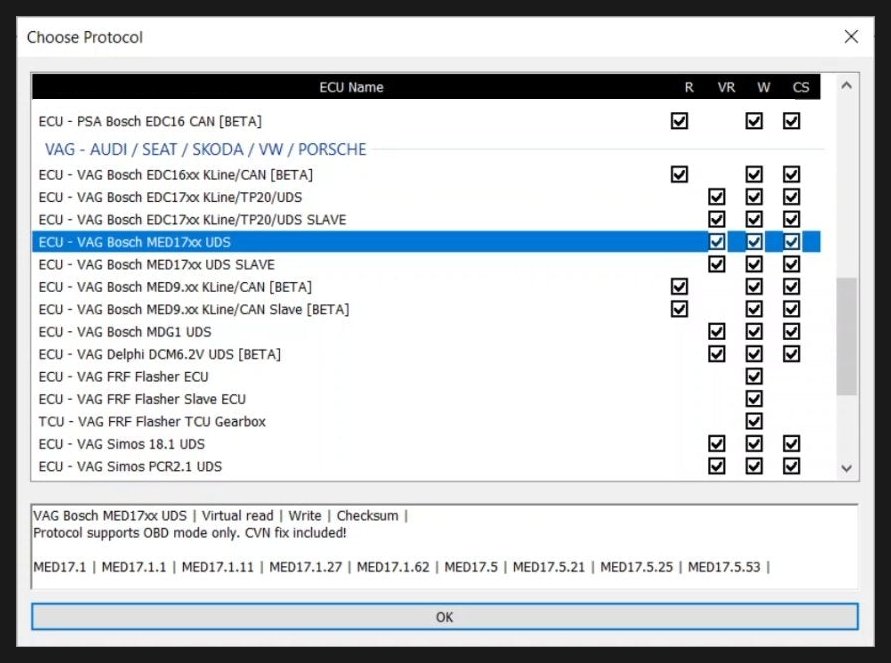Screen dimensions: 891x663
Task: Toggle VR checkbox for MED17xx UDS SLAVE
Action: click(x=717, y=264)
